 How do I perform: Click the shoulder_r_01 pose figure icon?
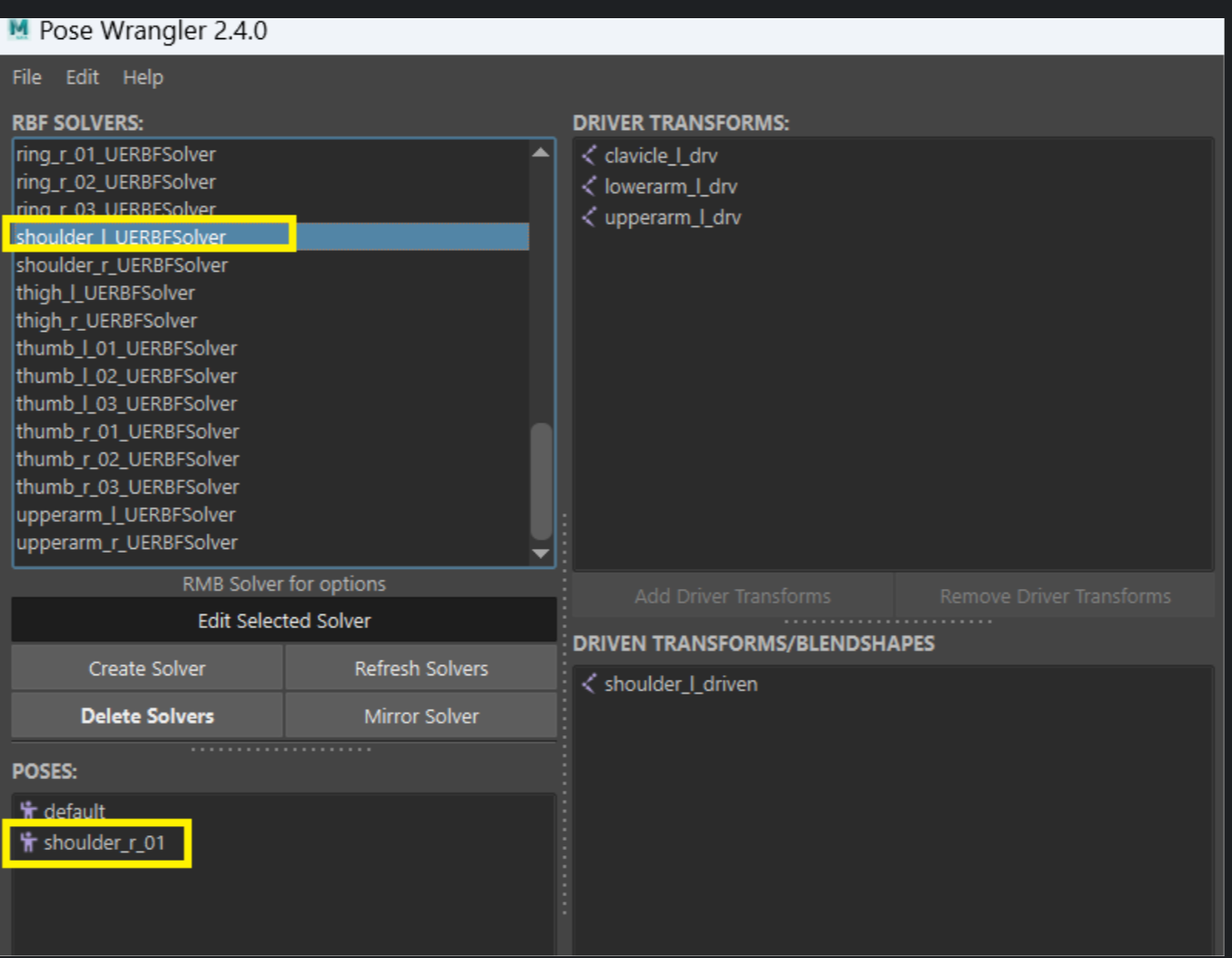[28, 842]
